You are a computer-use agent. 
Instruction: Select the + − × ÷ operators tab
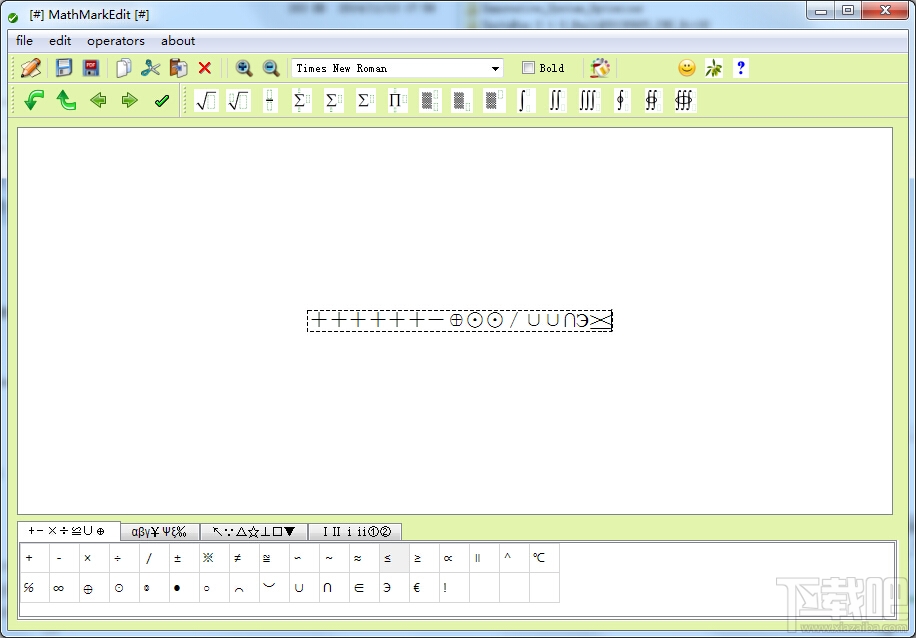click(68, 530)
